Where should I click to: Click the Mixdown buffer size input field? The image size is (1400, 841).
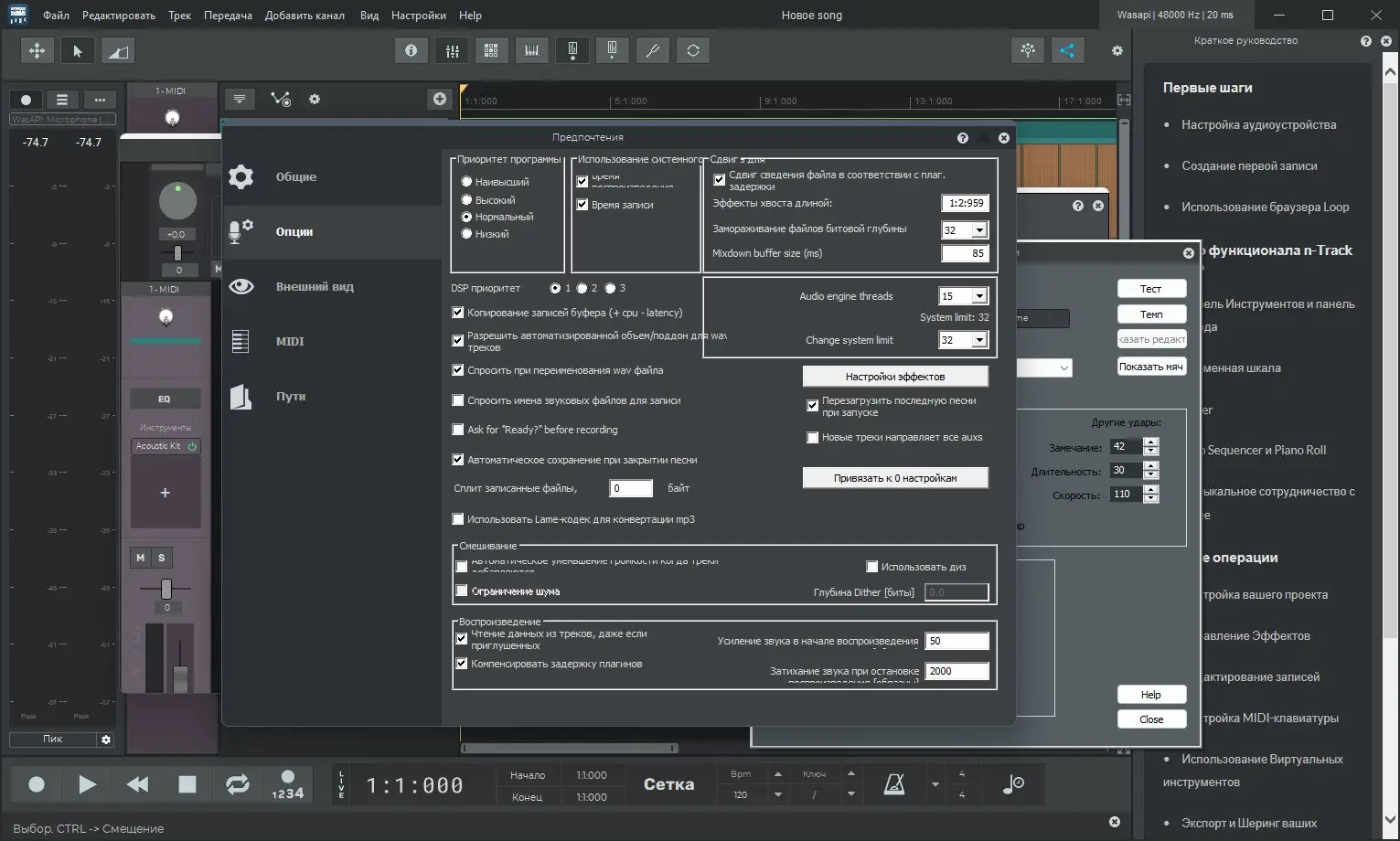(x=965, y=253)
